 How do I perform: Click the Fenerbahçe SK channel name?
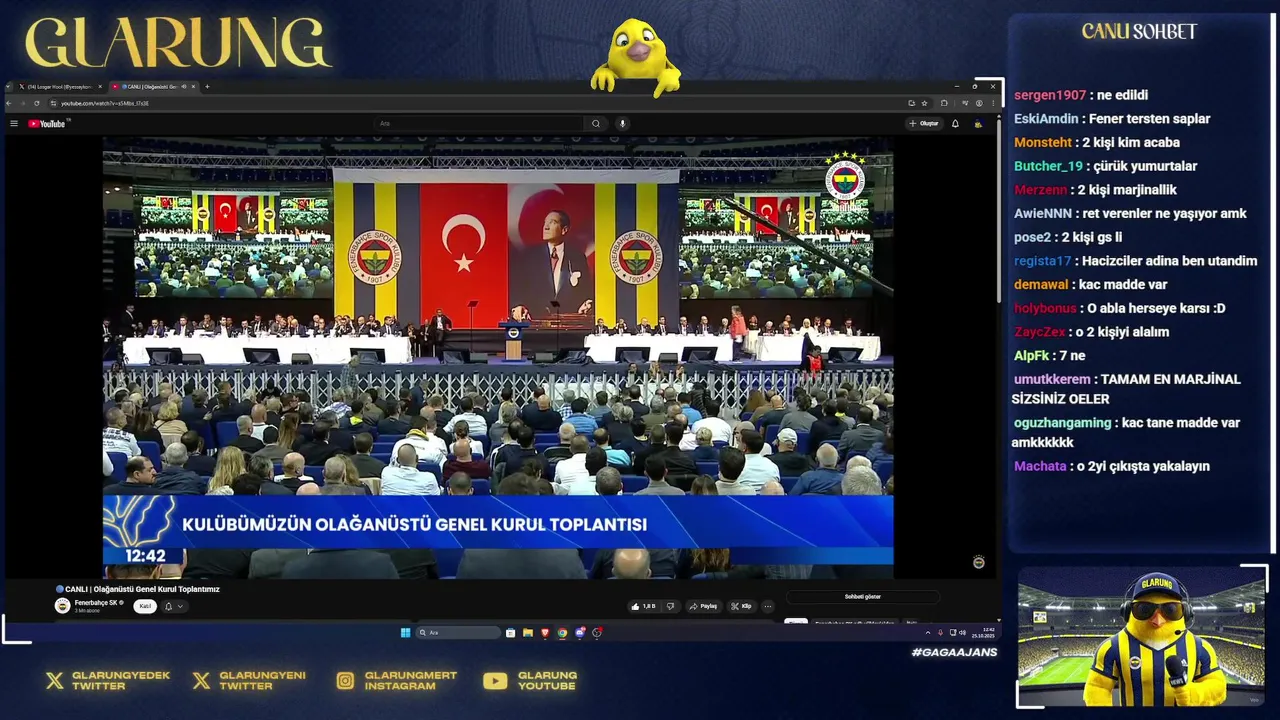pos(97,603)
